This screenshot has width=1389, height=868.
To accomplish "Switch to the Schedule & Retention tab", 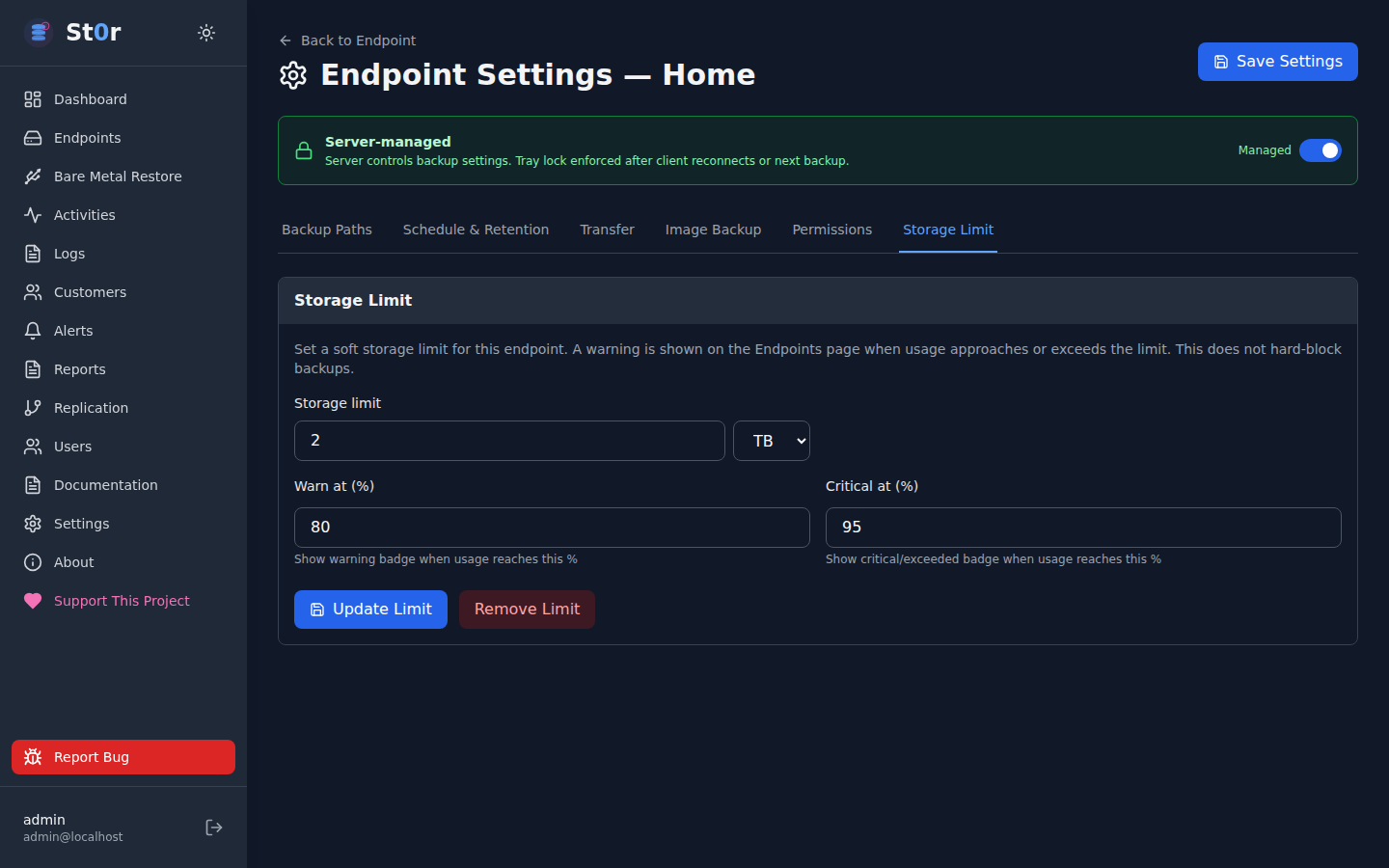I will pos(476,230).
